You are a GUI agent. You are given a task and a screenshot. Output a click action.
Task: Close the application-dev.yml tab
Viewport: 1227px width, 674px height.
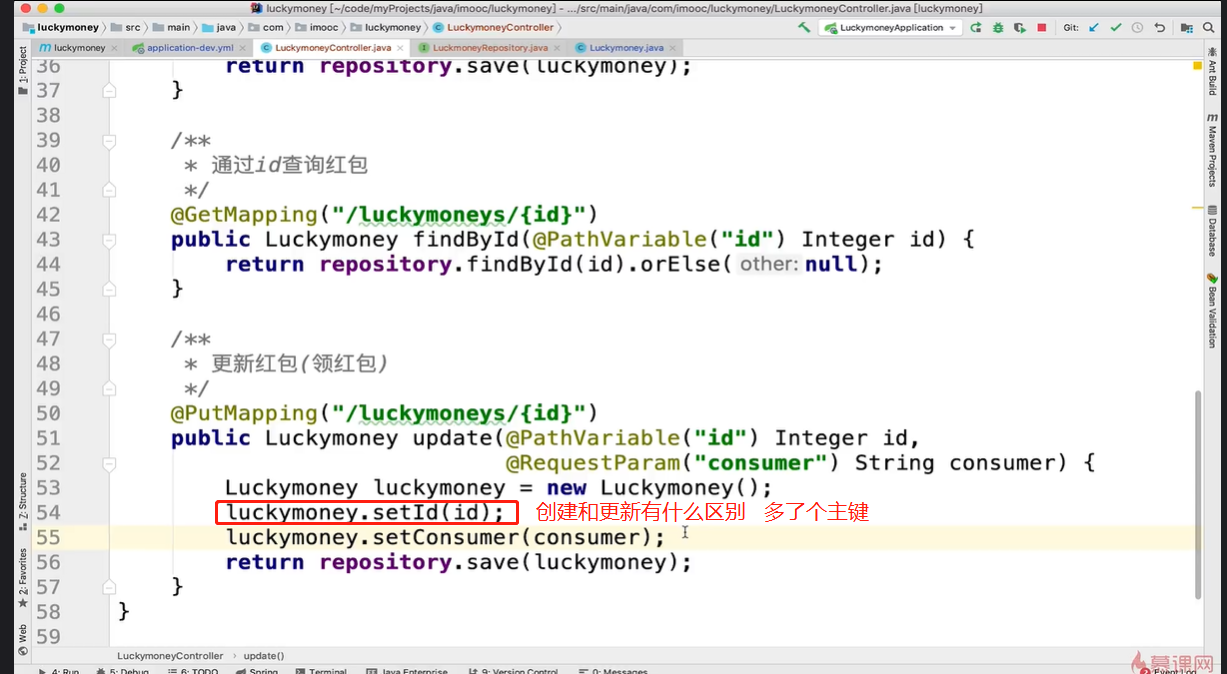click(241, 47)
